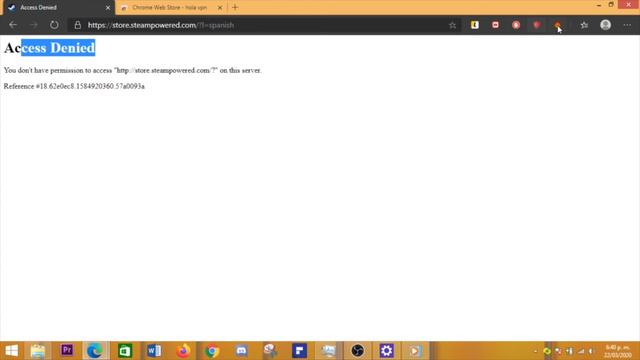Click the Access Denied heading

(49, 48)
